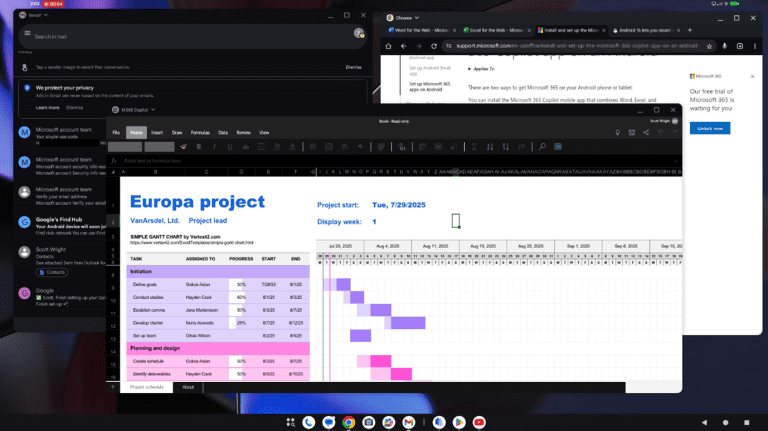Click the Chrome address bar URL
Image resolution: width=768 pixels, height=431 pixels.
pos(577,46)
